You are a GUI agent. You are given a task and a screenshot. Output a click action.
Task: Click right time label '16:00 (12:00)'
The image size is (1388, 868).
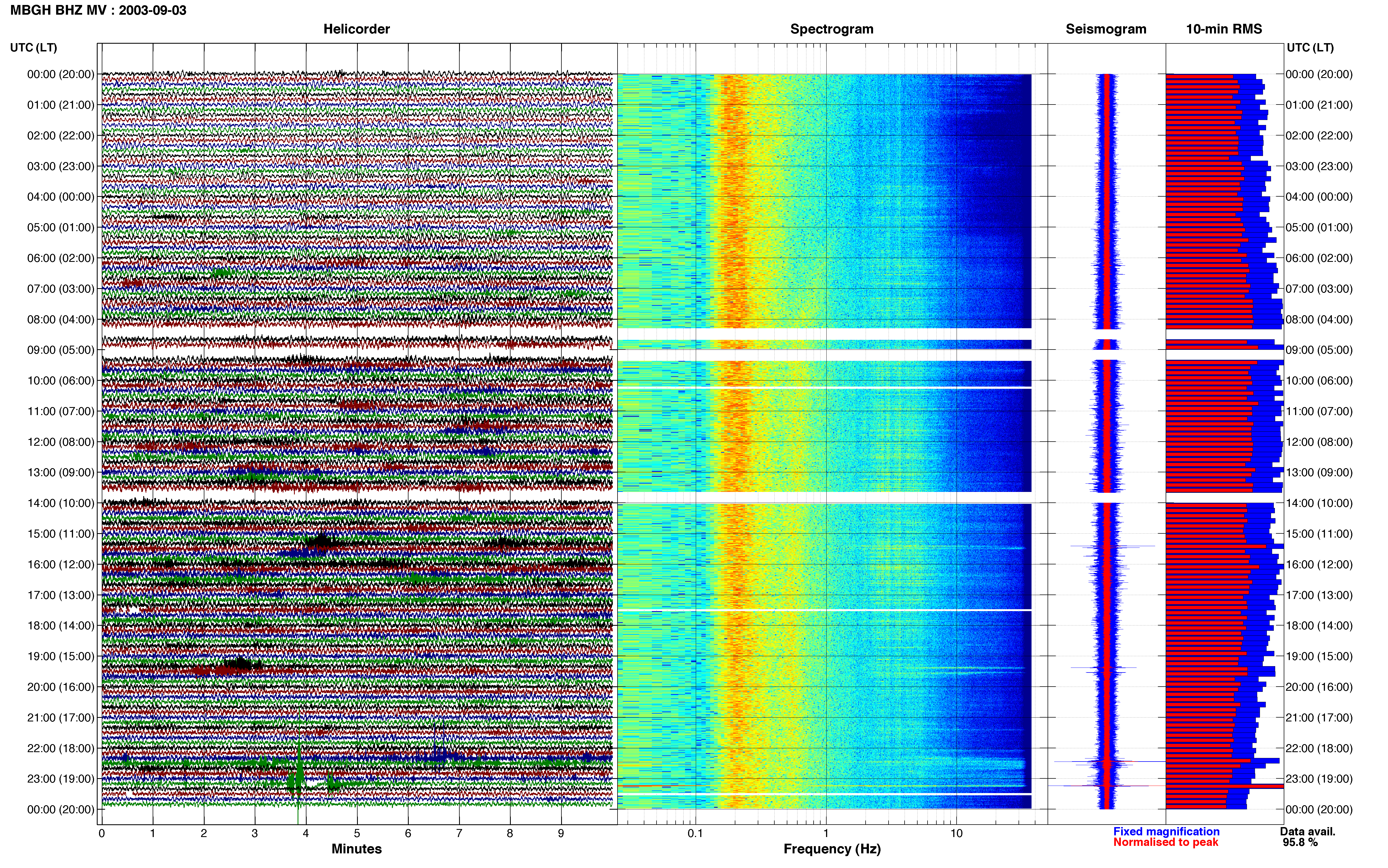pyautogui.click(x=1319, y=564)
